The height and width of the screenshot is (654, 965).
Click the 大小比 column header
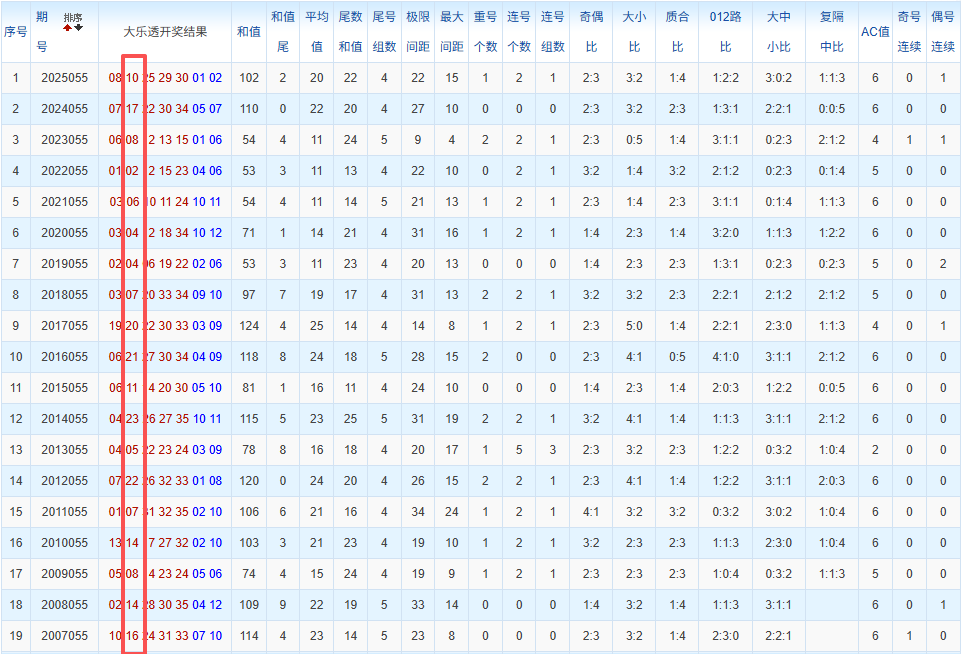(x=634, y=31)
